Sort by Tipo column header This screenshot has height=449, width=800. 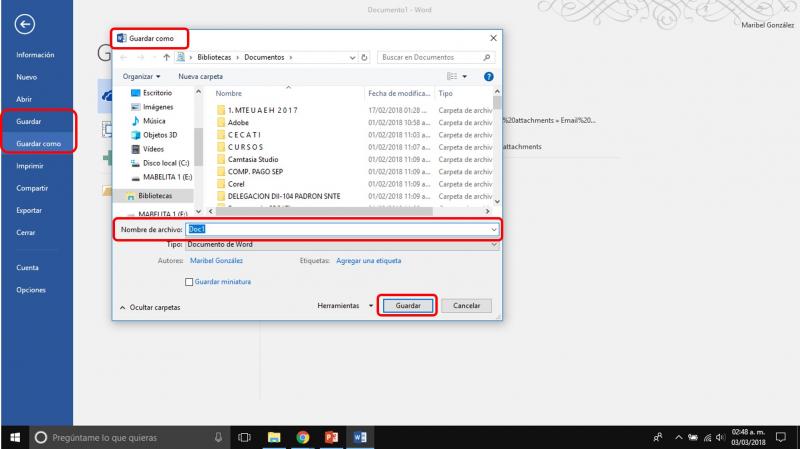(x=445, y=93)
